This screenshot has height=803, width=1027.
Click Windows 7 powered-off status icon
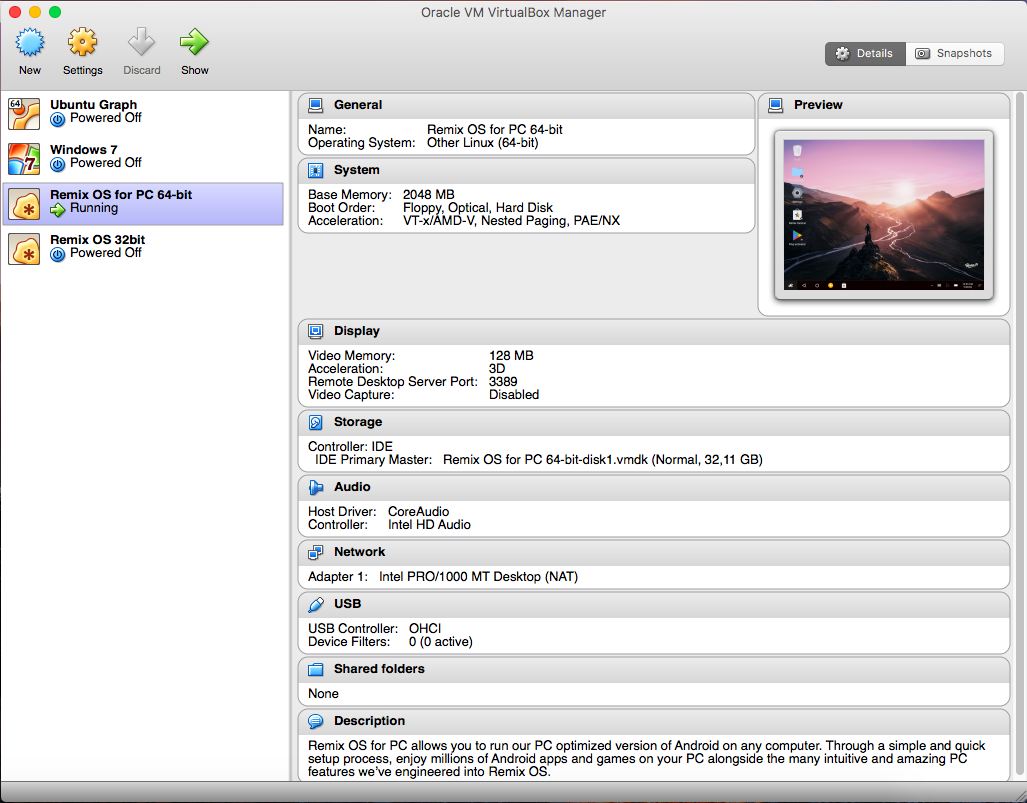click(58, 164)
